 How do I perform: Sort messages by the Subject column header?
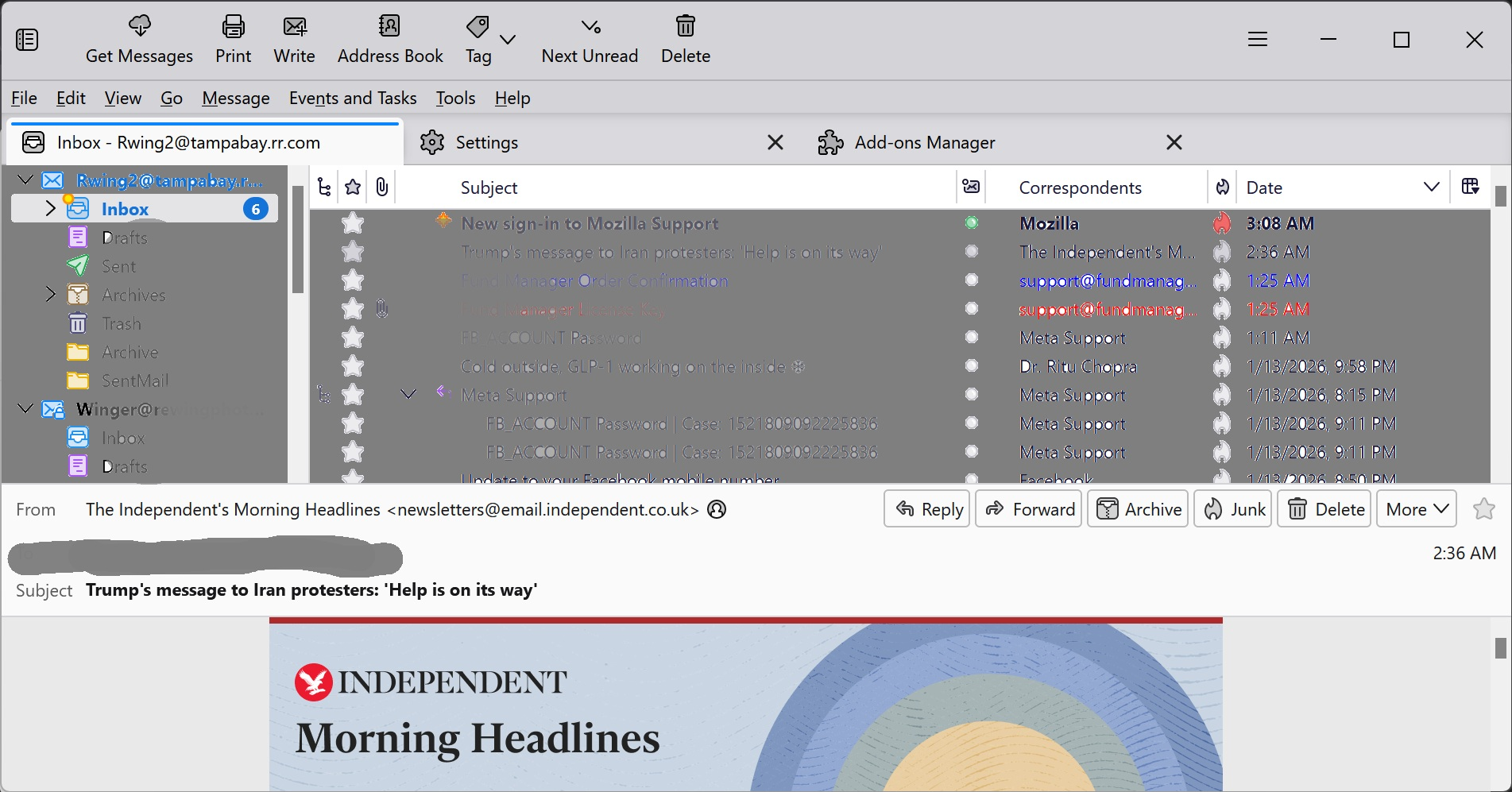click(x=489, y=187)
